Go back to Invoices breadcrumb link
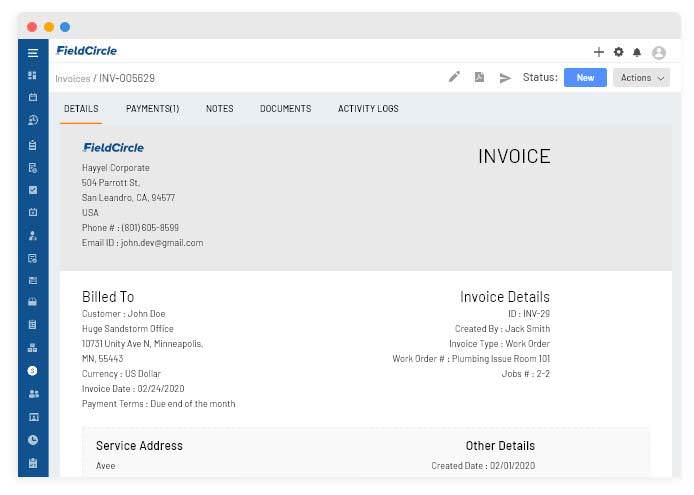 tap(73, 78)
